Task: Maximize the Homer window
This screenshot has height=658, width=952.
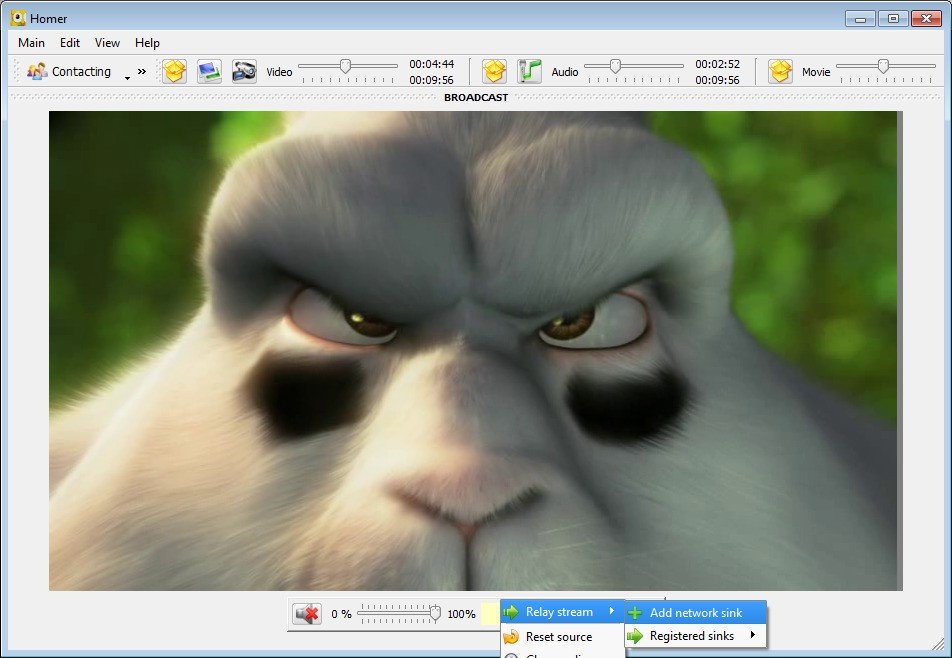Action: tap(893, 18)
